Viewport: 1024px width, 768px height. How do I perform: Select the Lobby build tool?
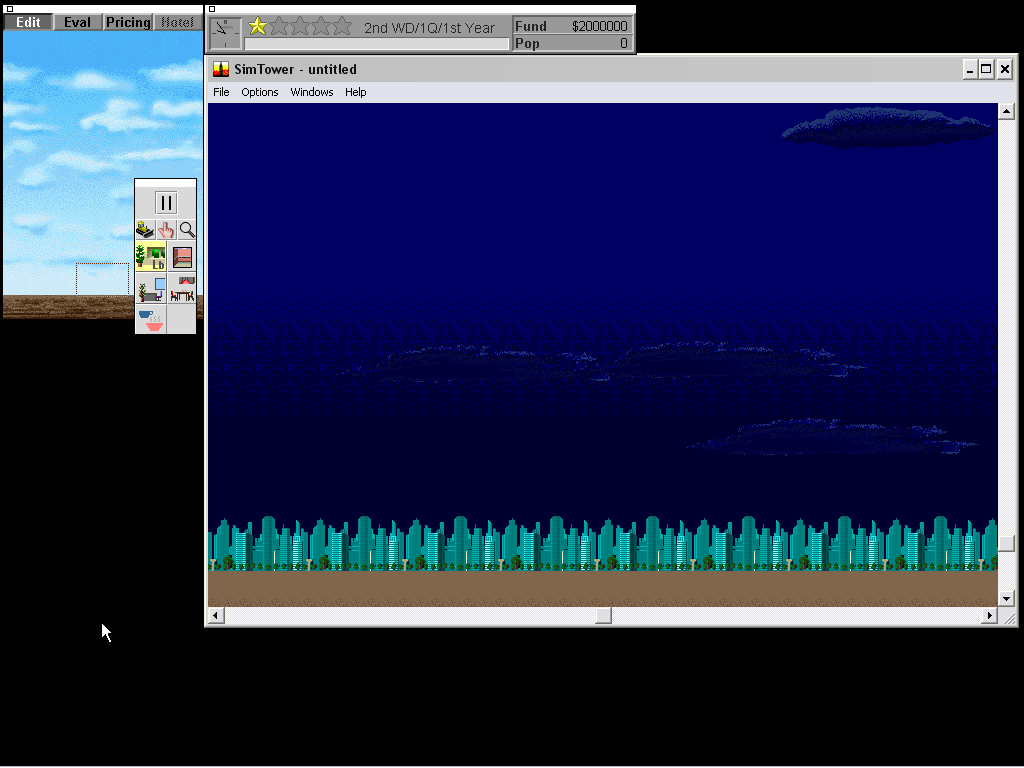(x=151, y=257)
